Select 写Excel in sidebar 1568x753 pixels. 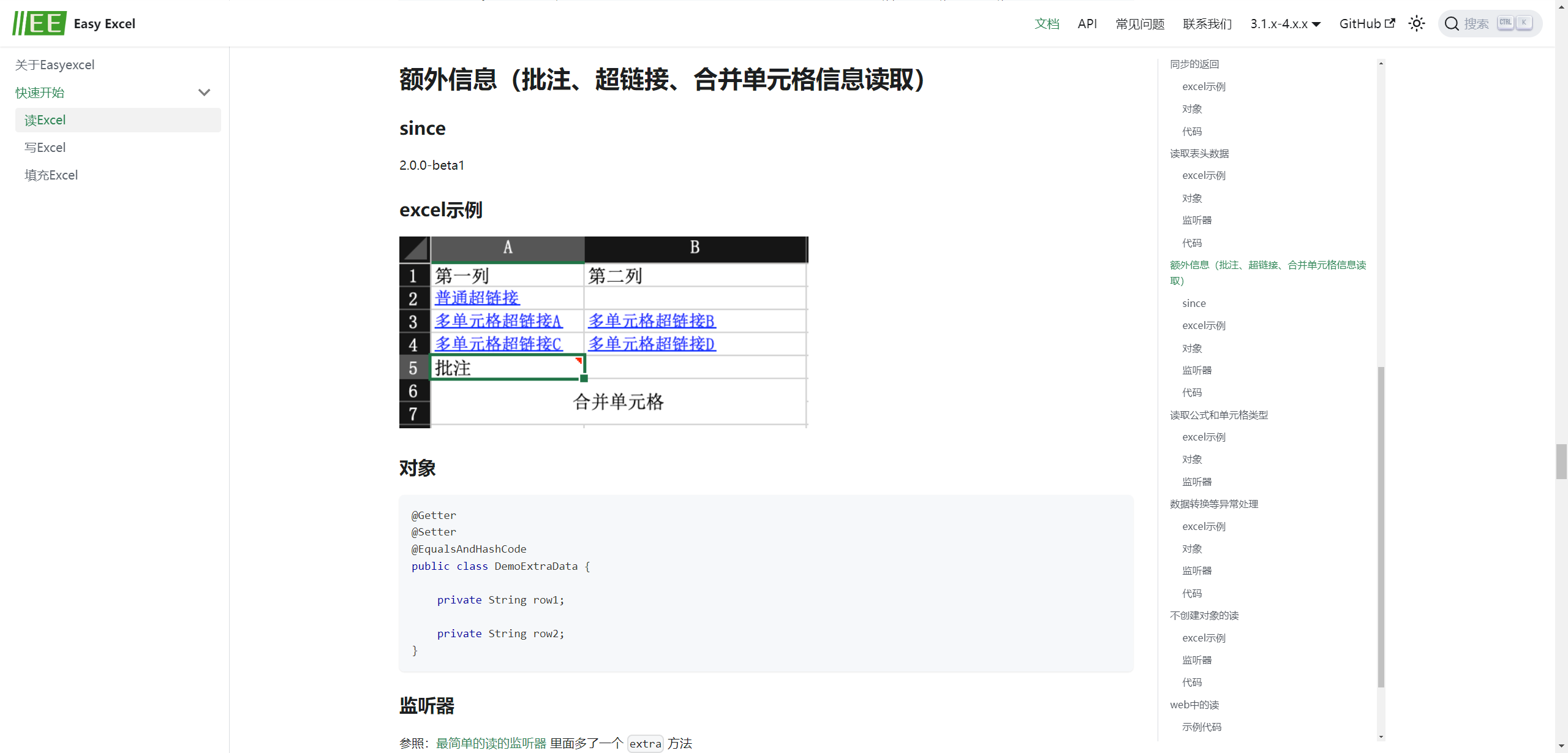[45, 148]
